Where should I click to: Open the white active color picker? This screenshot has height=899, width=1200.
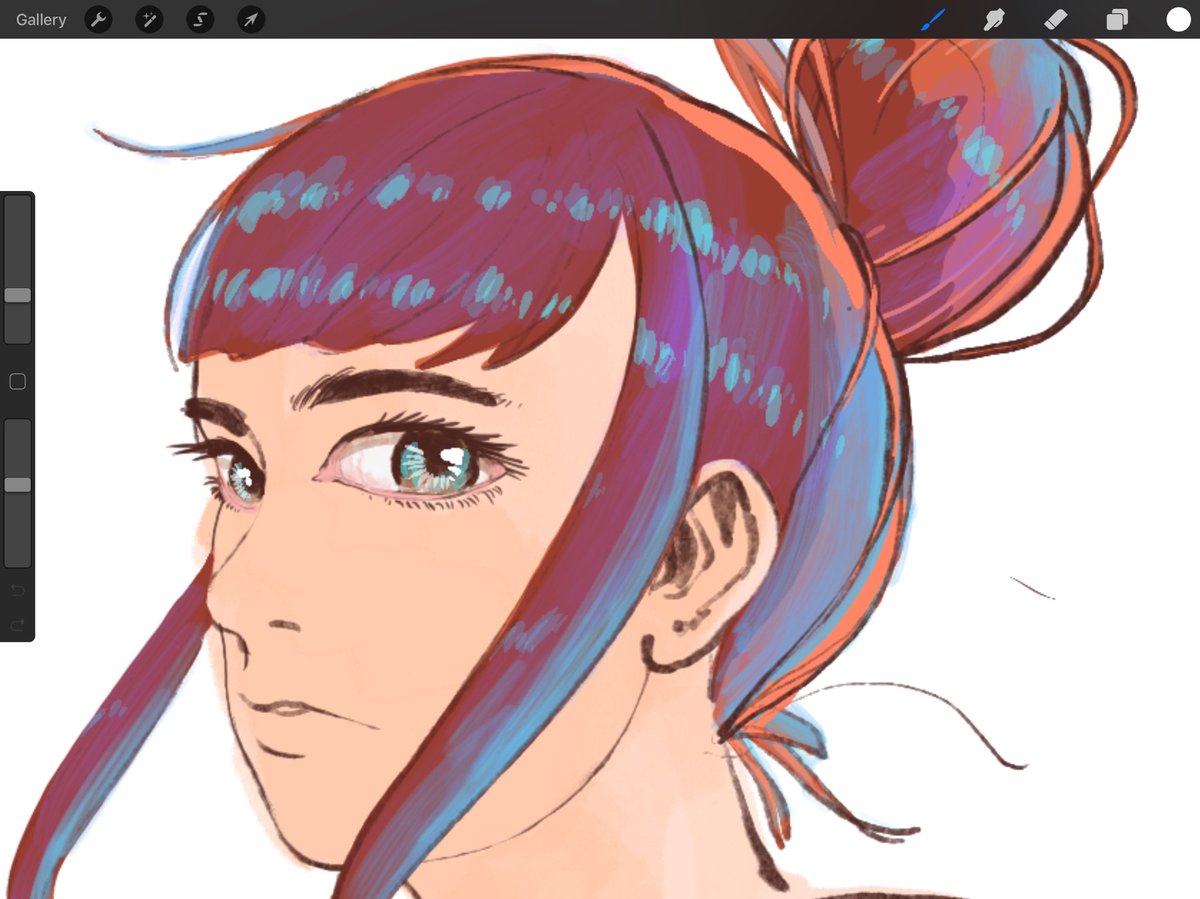pos(1178,19)
